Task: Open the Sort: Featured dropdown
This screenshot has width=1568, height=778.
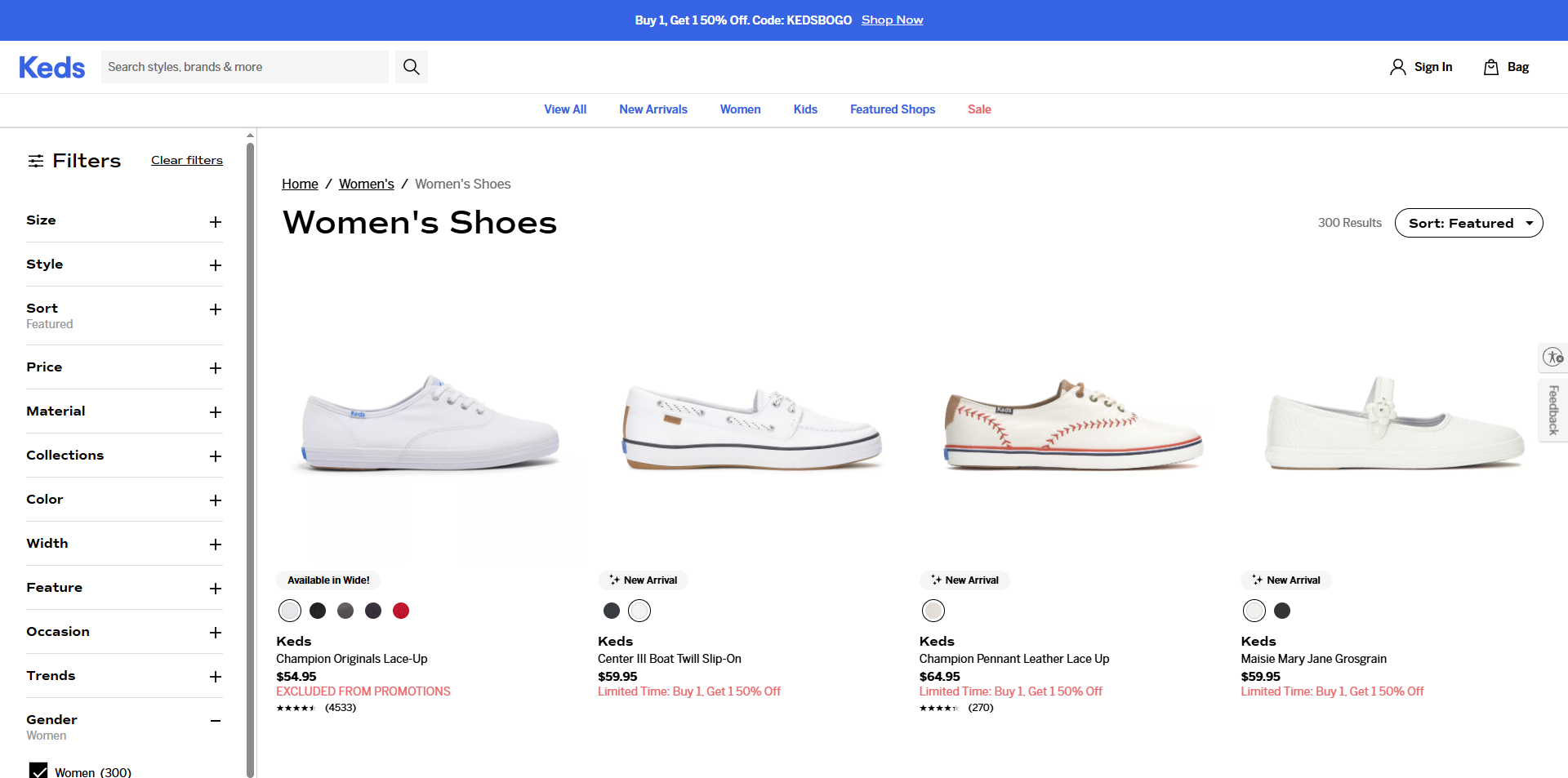Action: click(x=1468, y=222)
